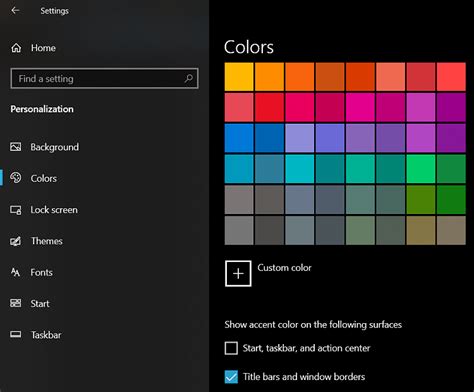Pick the neutral gray swatch starting the bottom row
This screenshot has width=474, height=392.
click(239, 230)
